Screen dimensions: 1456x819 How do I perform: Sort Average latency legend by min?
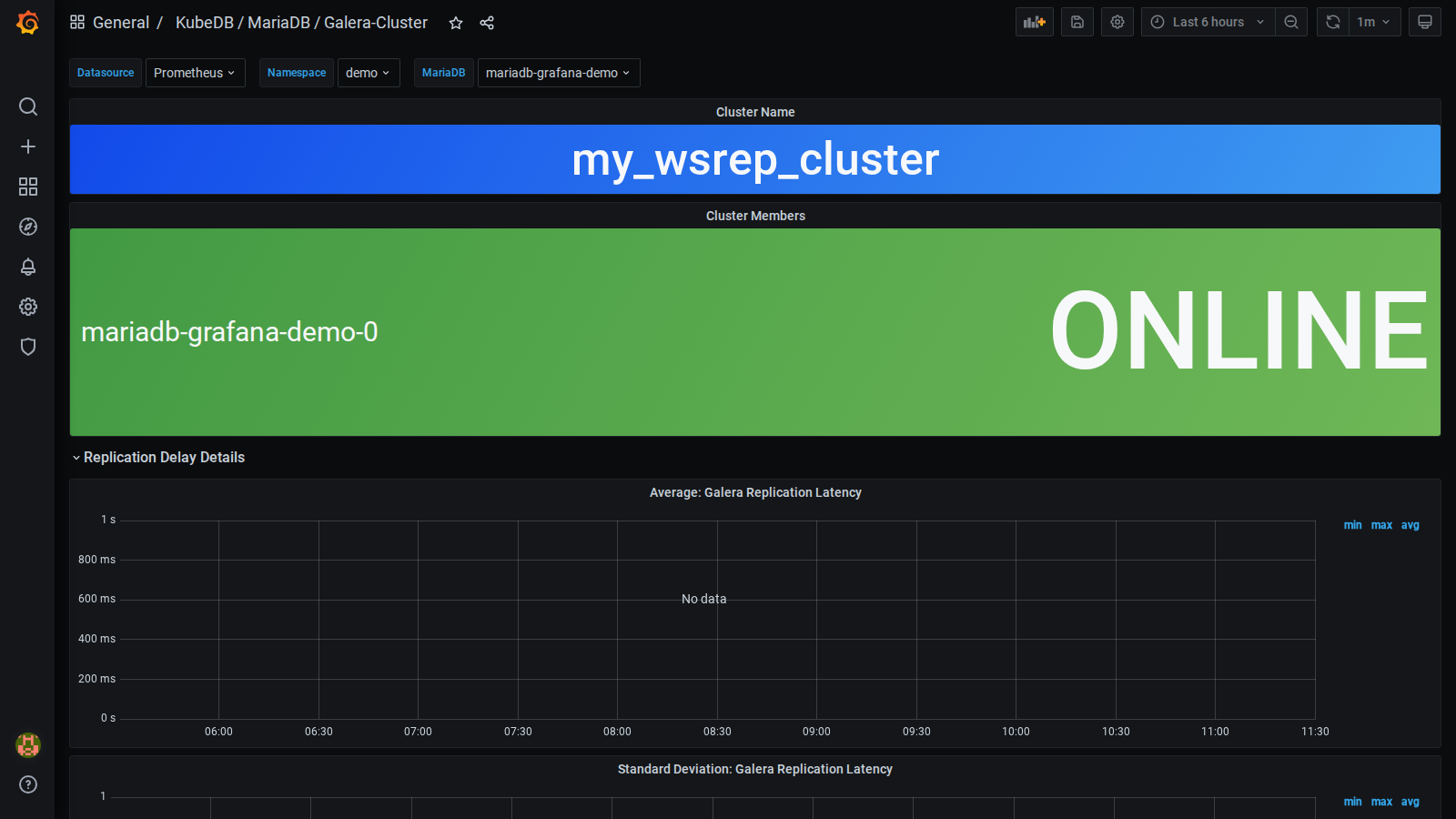[1353, 525]
